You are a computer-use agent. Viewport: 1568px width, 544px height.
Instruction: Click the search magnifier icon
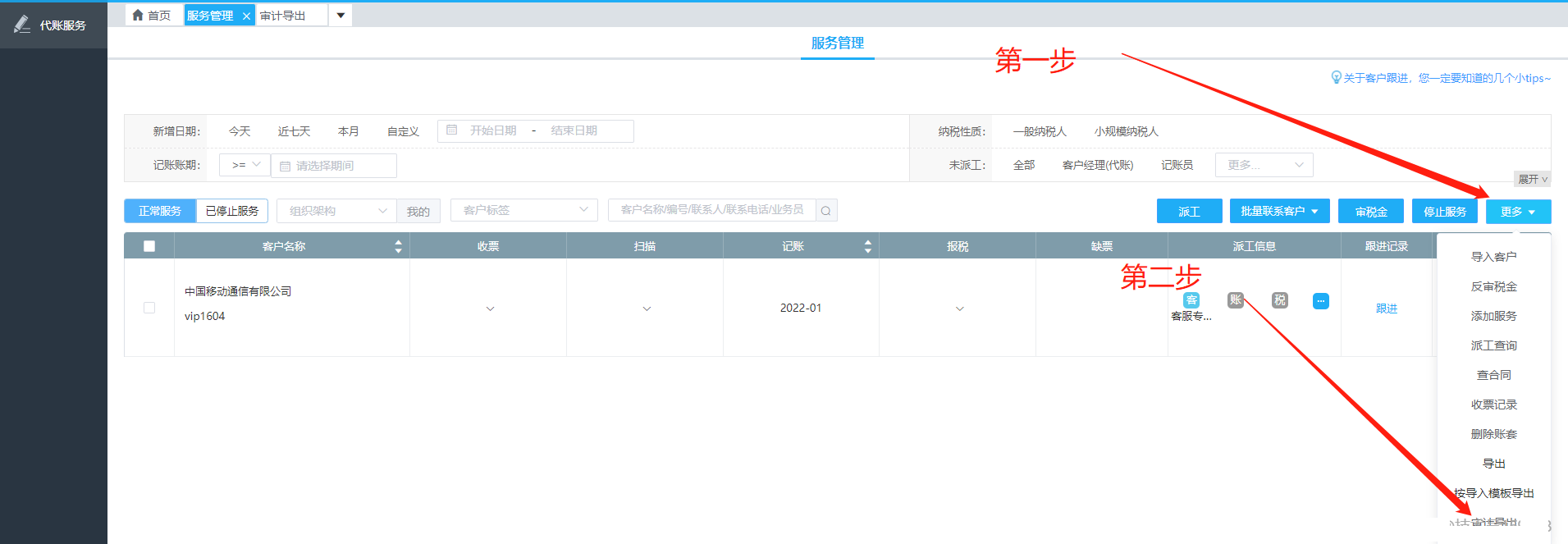825,211
